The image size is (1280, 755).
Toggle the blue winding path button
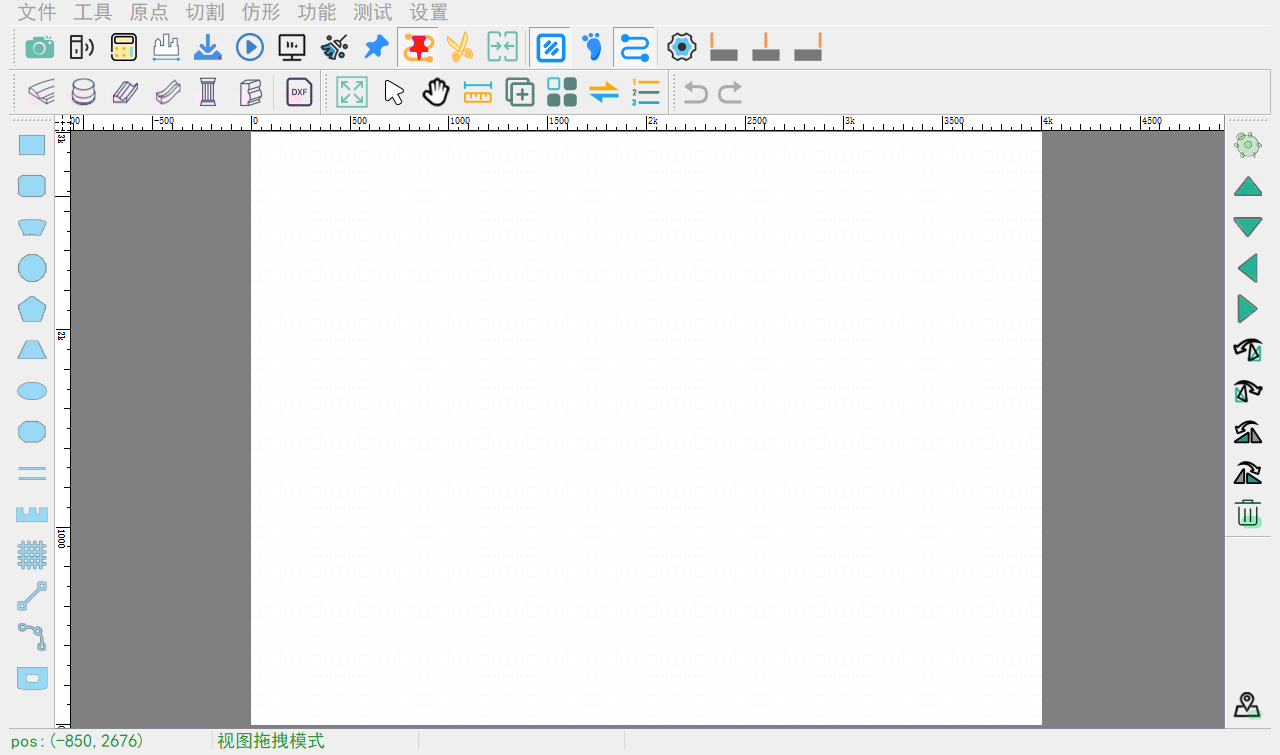634,47
